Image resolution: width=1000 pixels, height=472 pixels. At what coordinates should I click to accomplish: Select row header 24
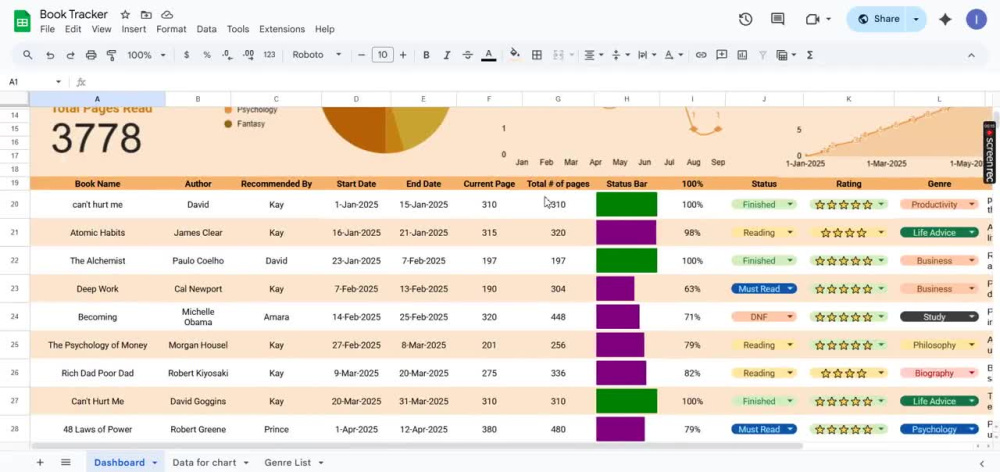click(15, 317)
